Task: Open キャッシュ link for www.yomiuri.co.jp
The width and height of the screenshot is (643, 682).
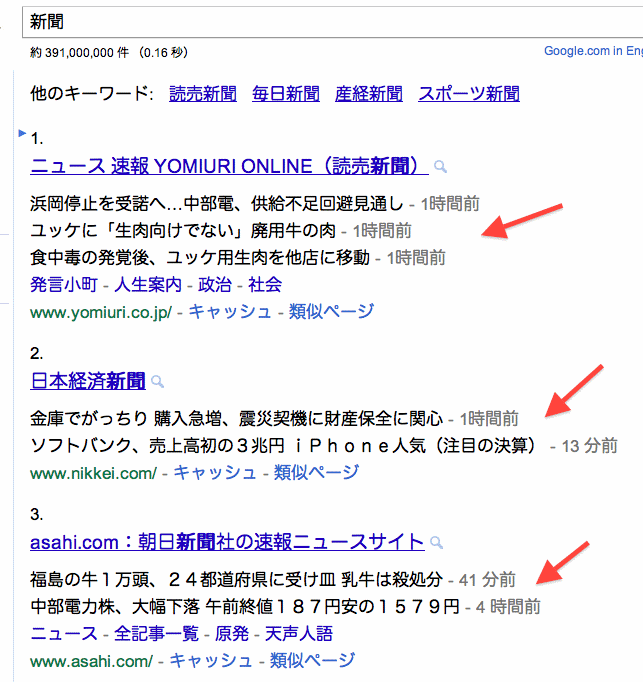Action: (230, 311)
